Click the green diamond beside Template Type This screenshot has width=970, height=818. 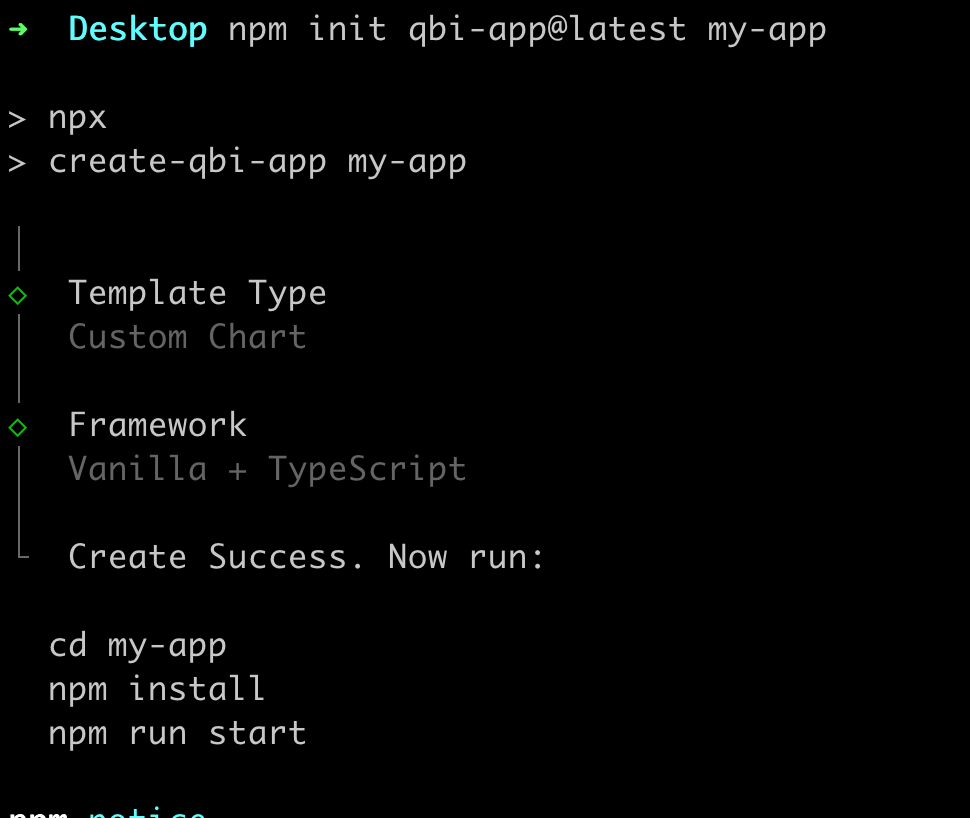tap(18, 296)
